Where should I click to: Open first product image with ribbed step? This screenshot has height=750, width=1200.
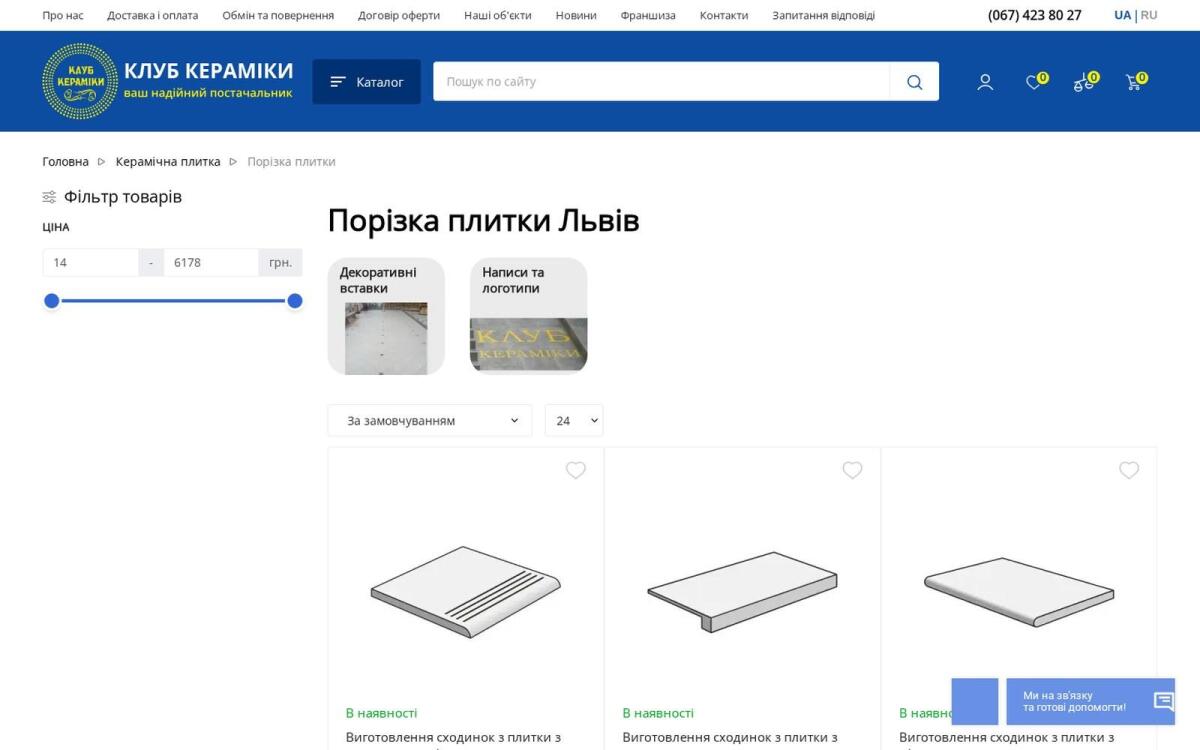pos(466,591)
